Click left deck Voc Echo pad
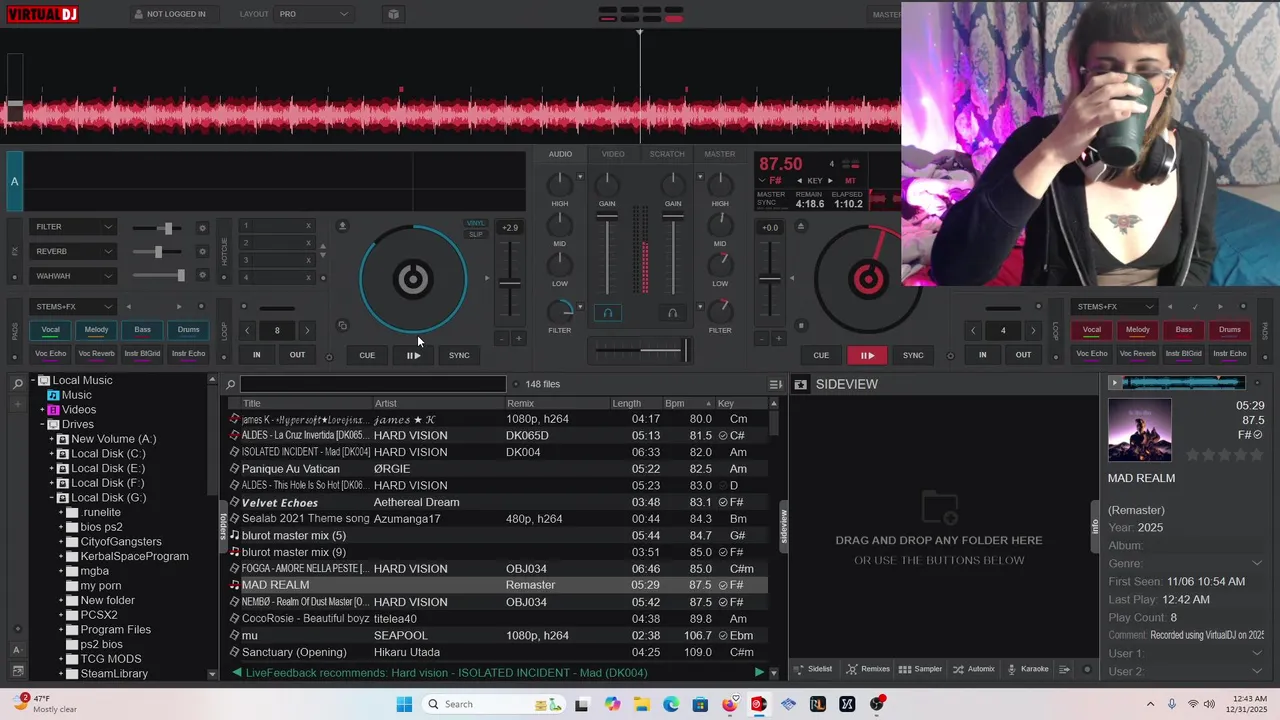1280x720 pixels. coord(50,353)
